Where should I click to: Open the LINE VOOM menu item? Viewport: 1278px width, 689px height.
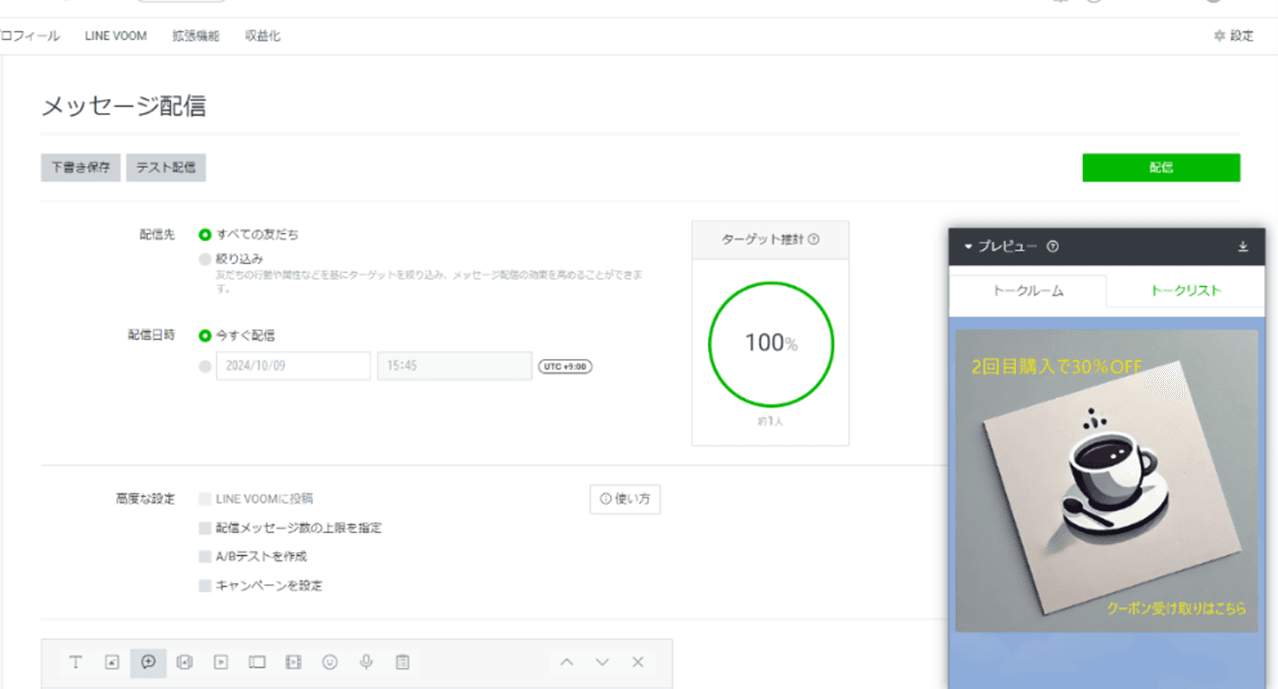point(116,36)
